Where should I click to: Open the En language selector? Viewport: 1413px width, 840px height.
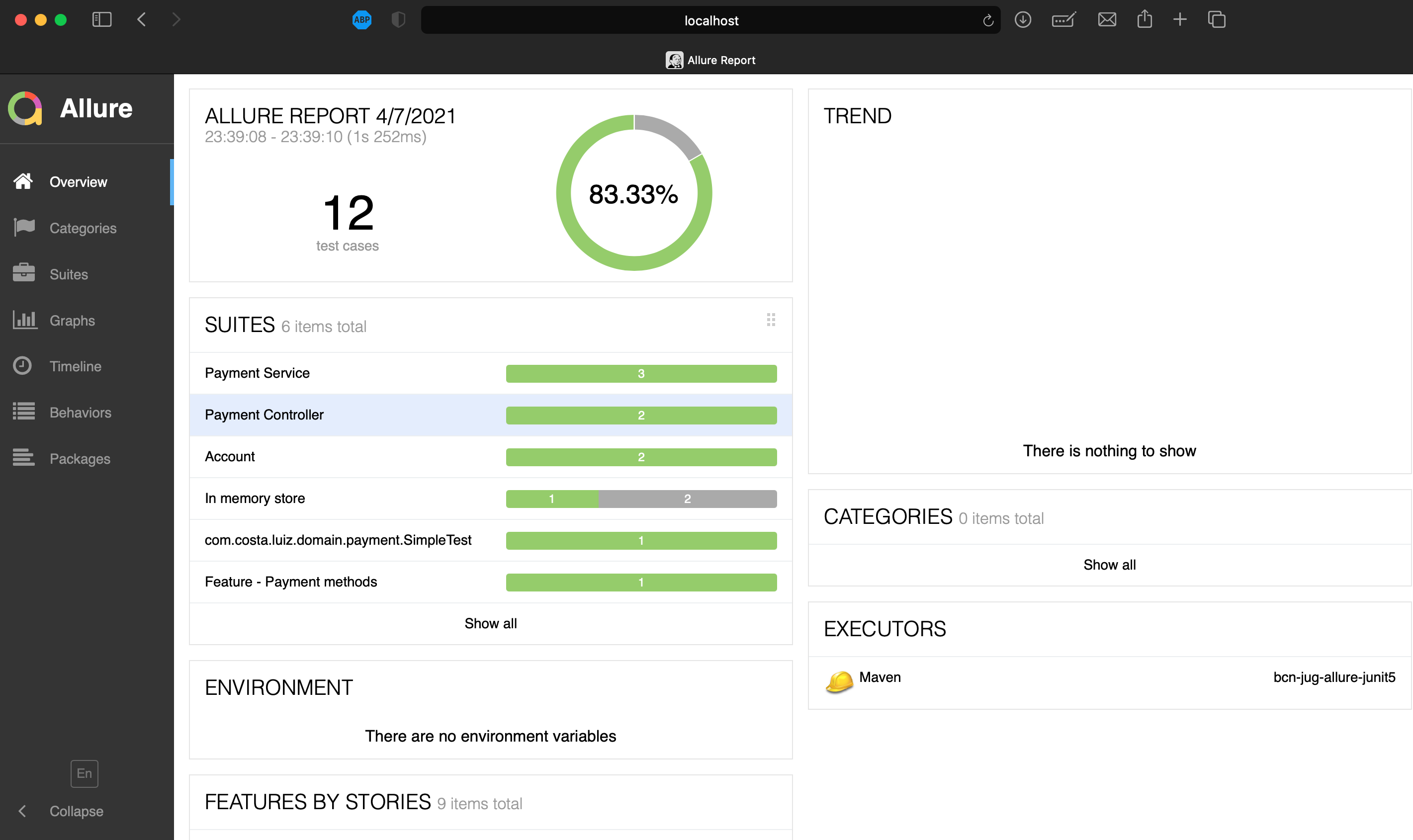(x=85, y=773)
